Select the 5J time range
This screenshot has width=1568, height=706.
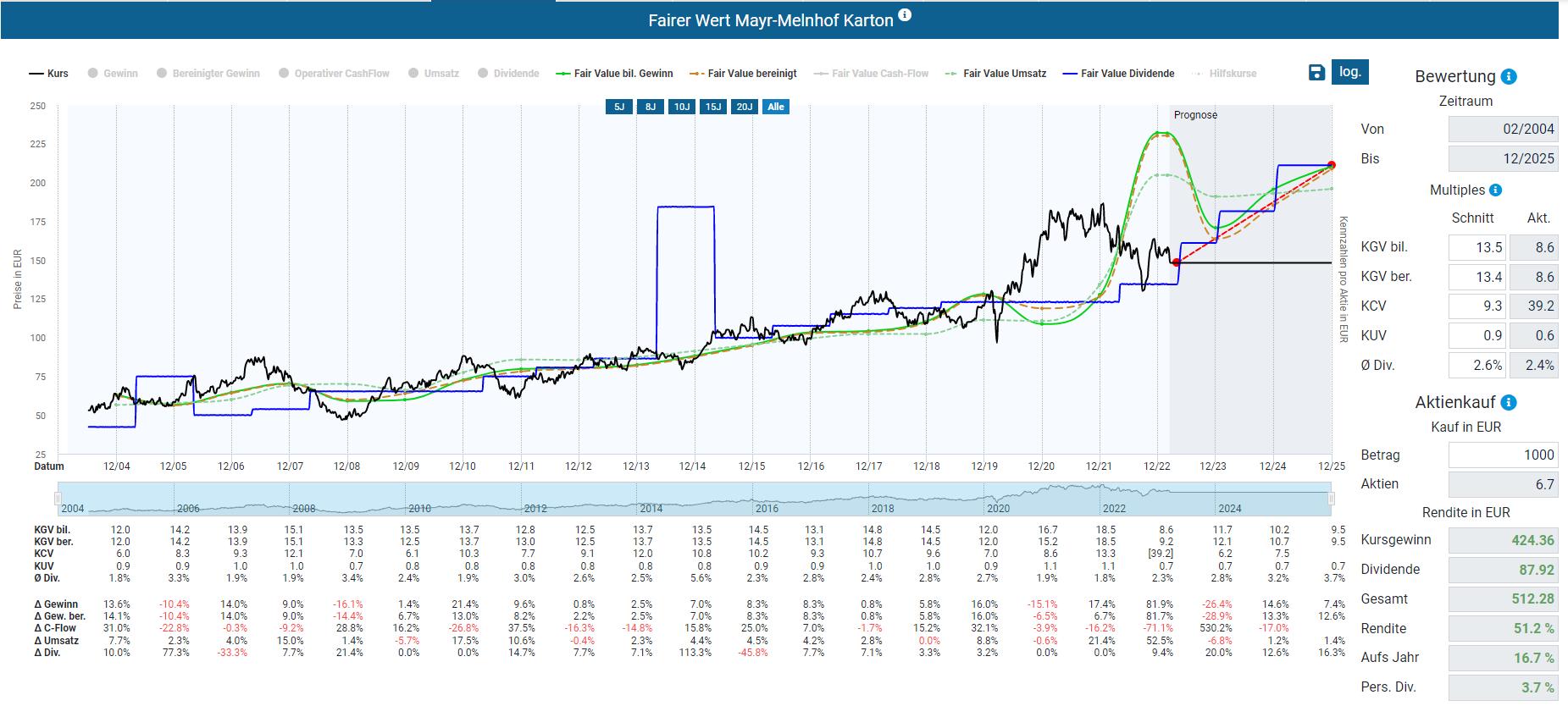click(x=619, y=107)
